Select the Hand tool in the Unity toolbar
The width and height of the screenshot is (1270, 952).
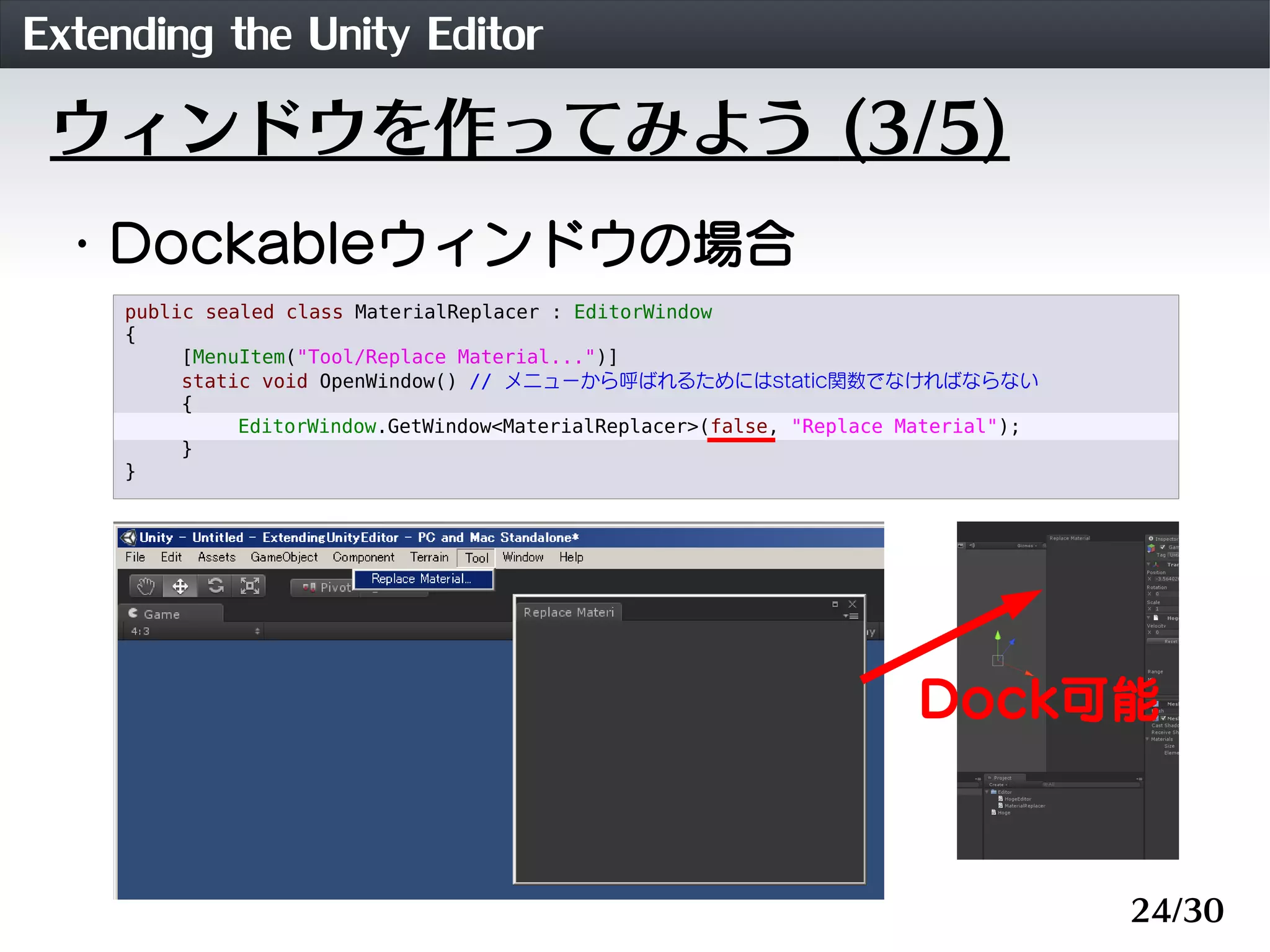point(146,586)
